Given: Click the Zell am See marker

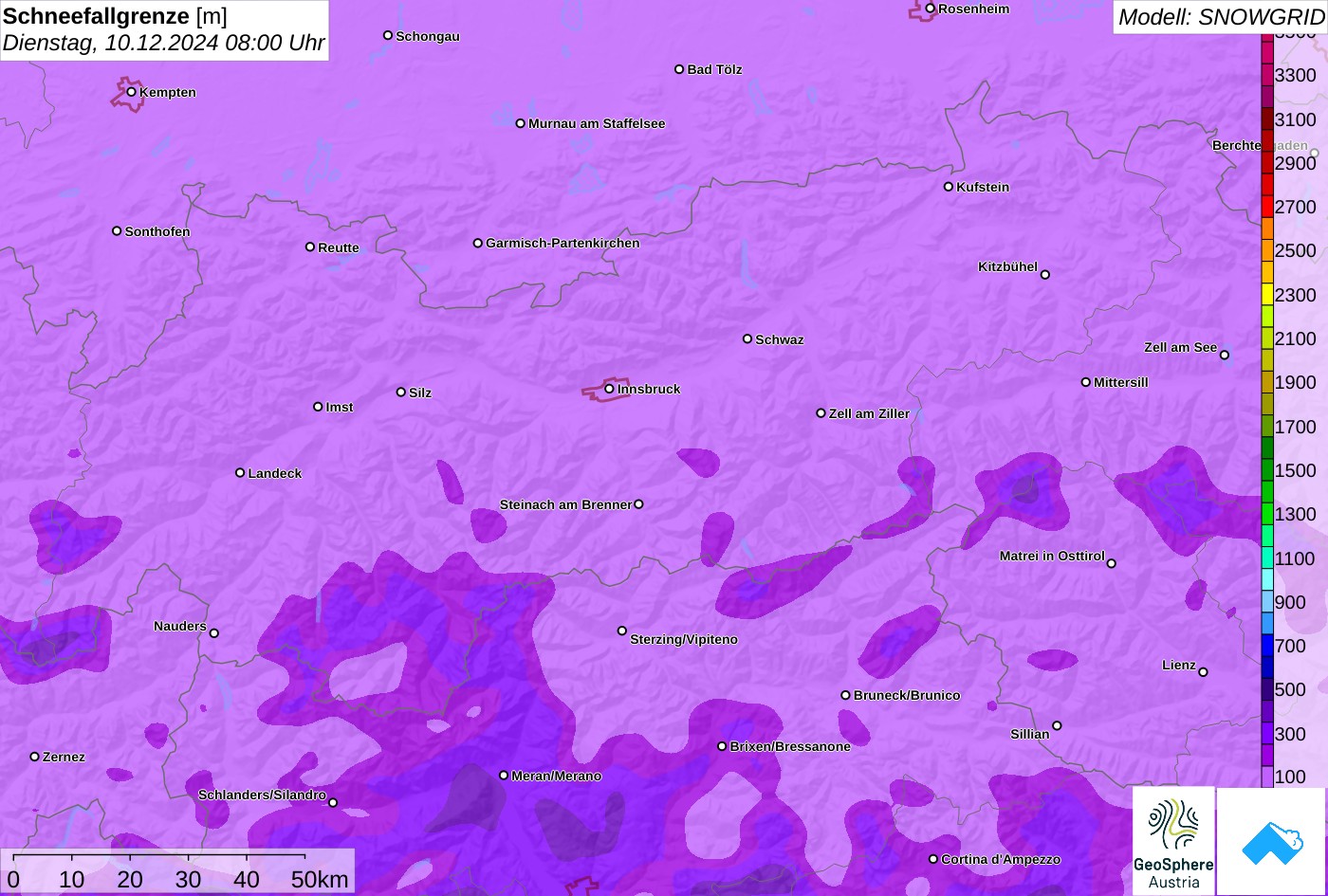Looking at the screenshot, I should click(1225, 356).
